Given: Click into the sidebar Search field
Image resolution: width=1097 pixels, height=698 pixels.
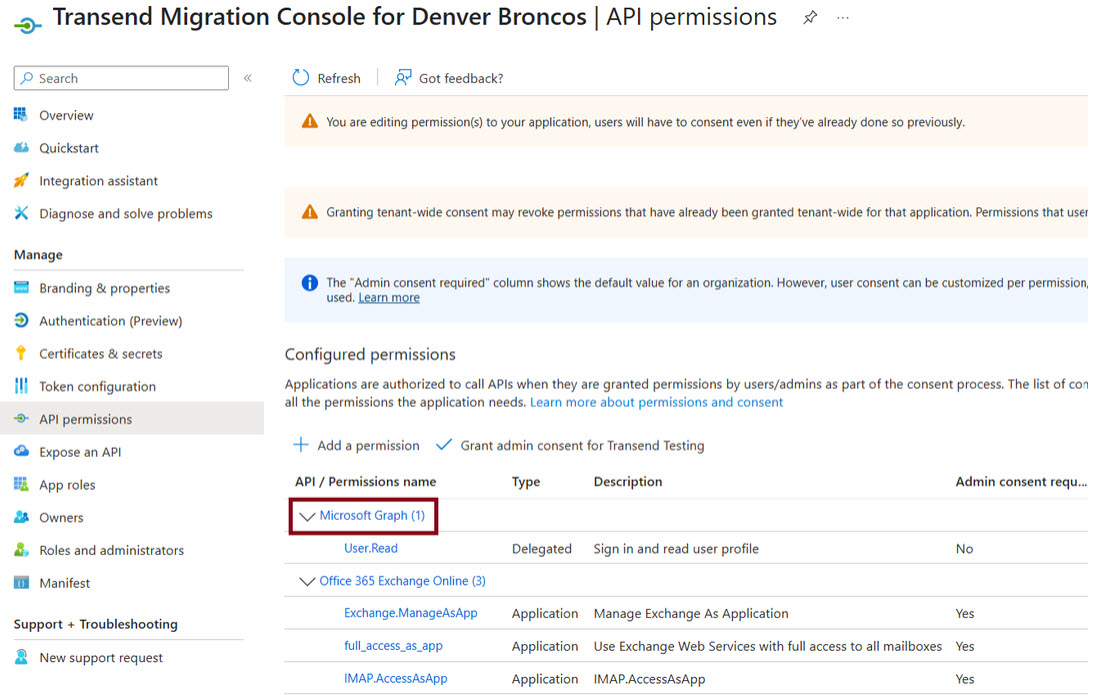Looking at the screenshot, I should click(x=121, y=78).
